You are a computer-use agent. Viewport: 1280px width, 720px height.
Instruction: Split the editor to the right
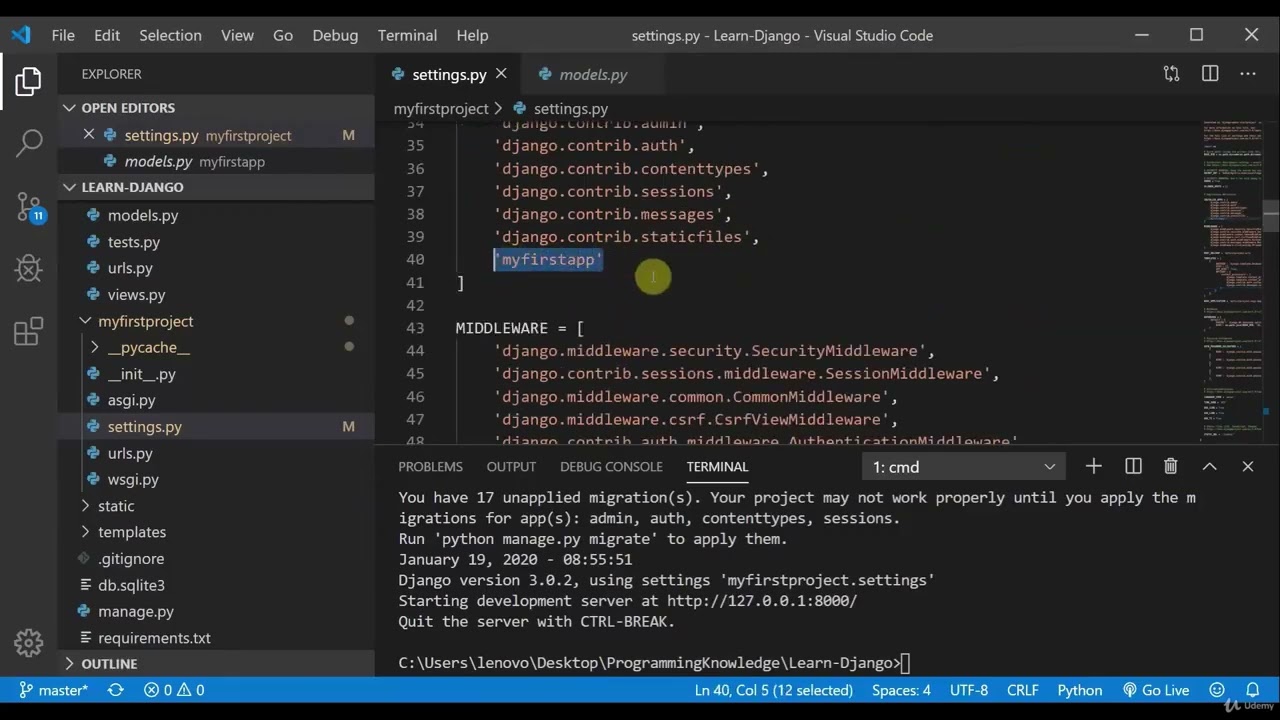coord(1210,74)
